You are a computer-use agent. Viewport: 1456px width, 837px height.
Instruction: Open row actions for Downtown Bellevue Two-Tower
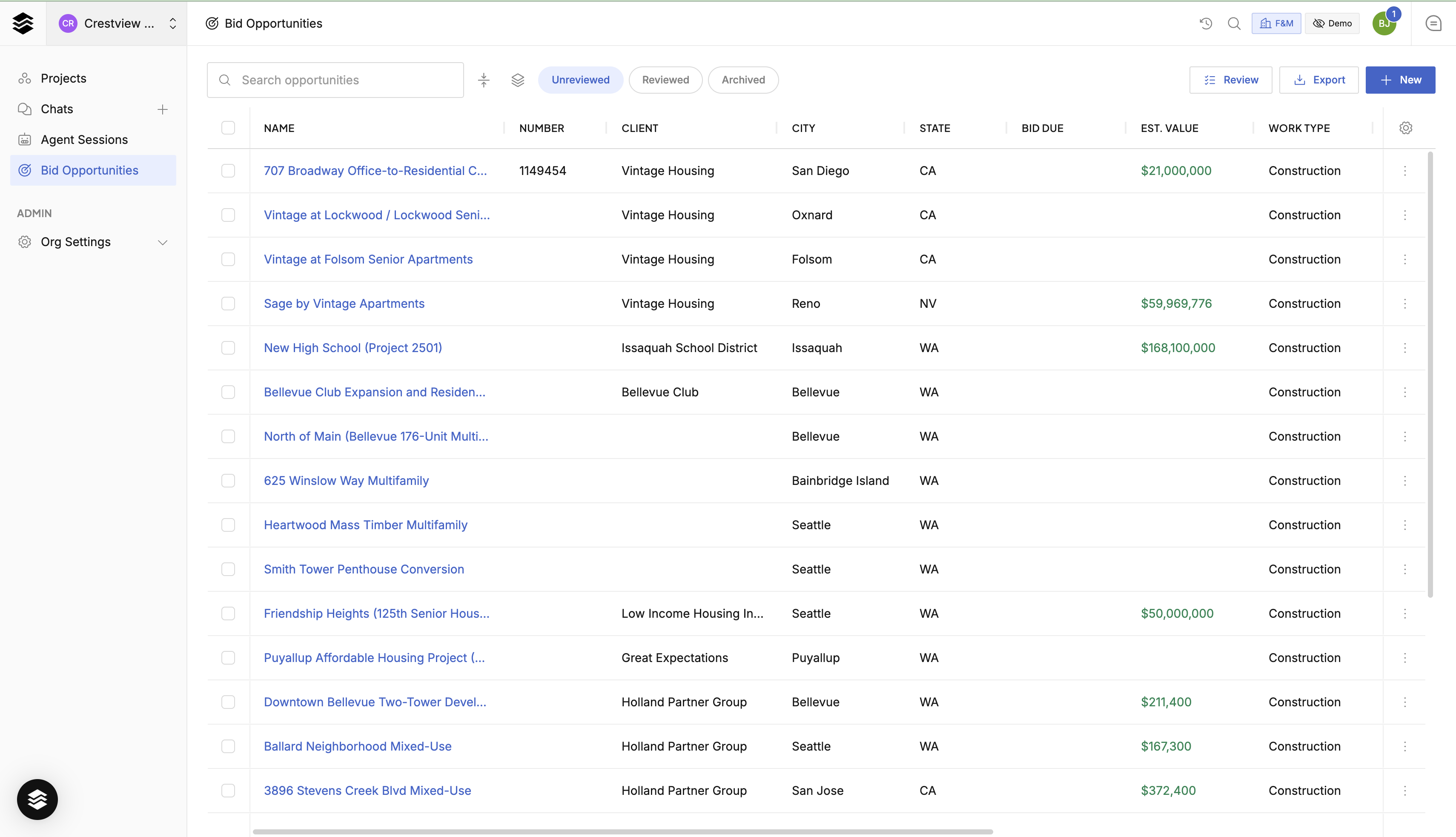click(1405, 702)
